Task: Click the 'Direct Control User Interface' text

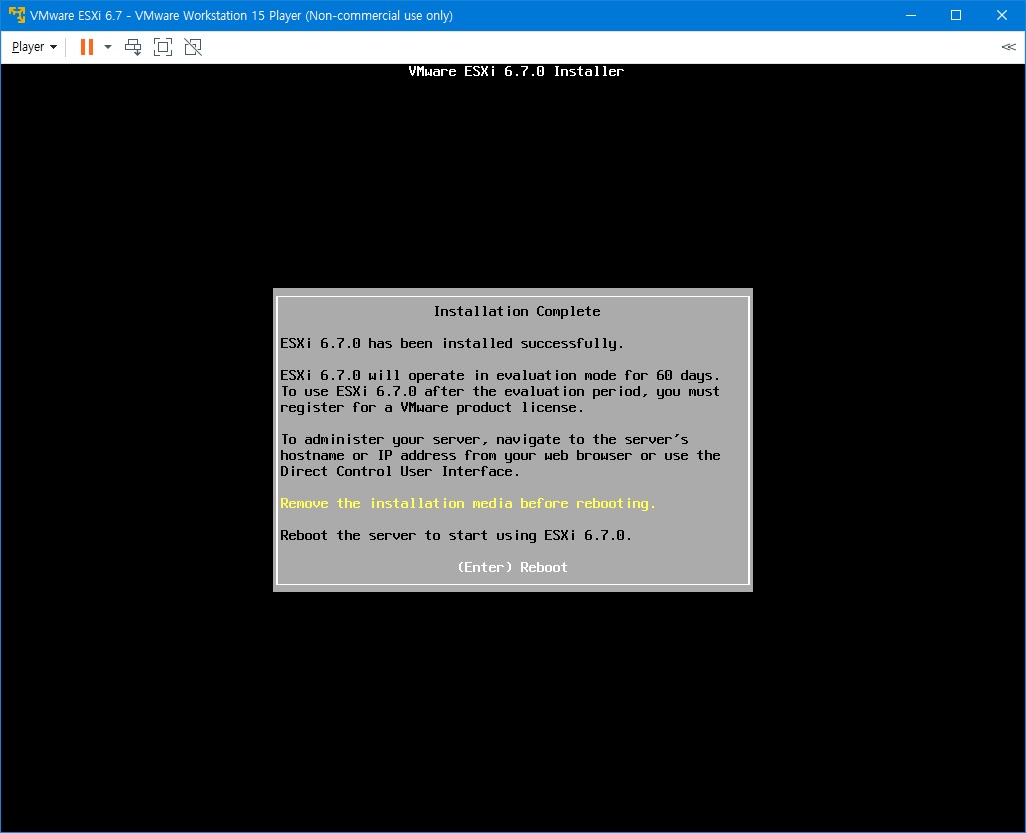Action: [400, 471]
